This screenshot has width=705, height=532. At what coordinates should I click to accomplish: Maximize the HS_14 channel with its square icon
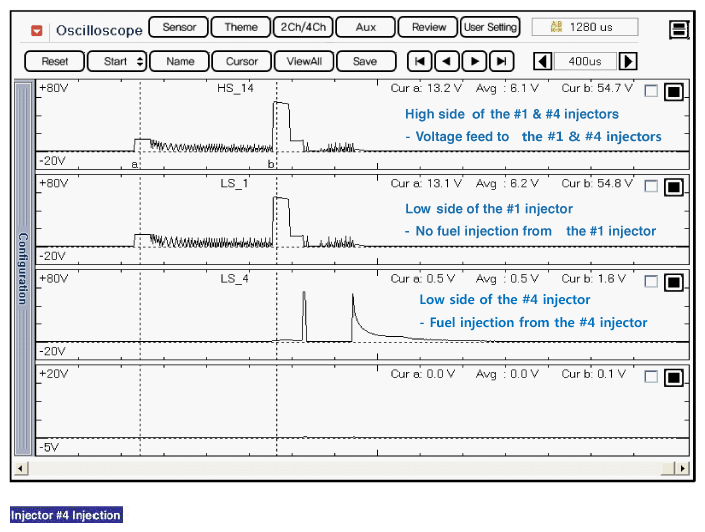point(673,92)
